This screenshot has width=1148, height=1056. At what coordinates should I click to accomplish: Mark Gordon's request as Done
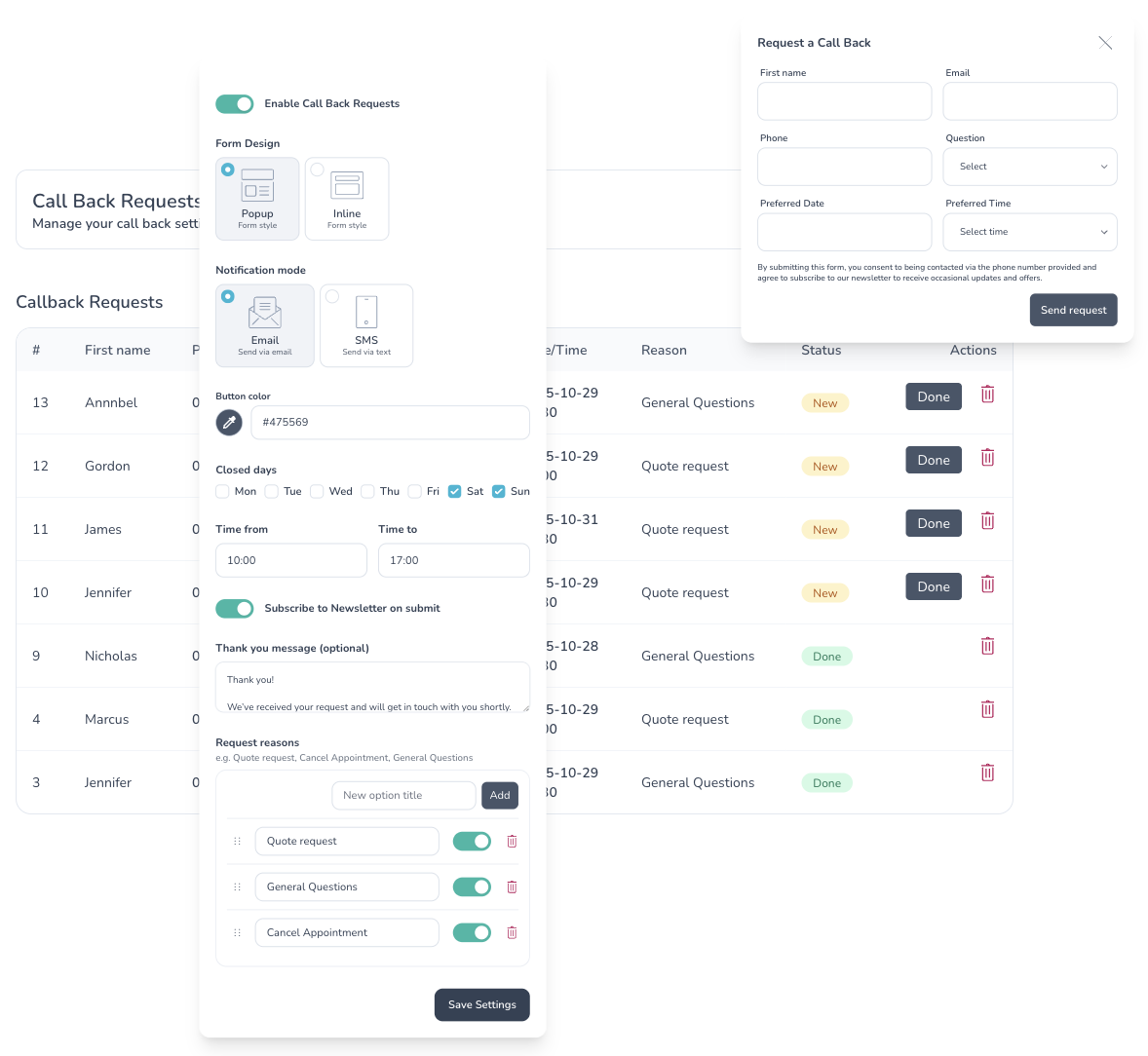pos(934,460)
